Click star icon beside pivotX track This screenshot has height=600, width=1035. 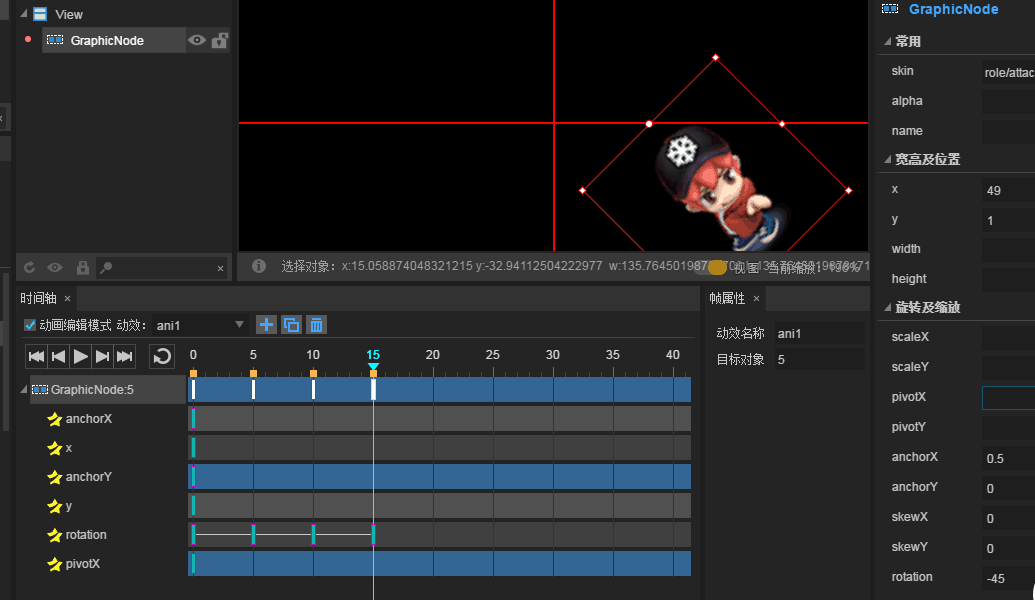click(x=55, y=564)
